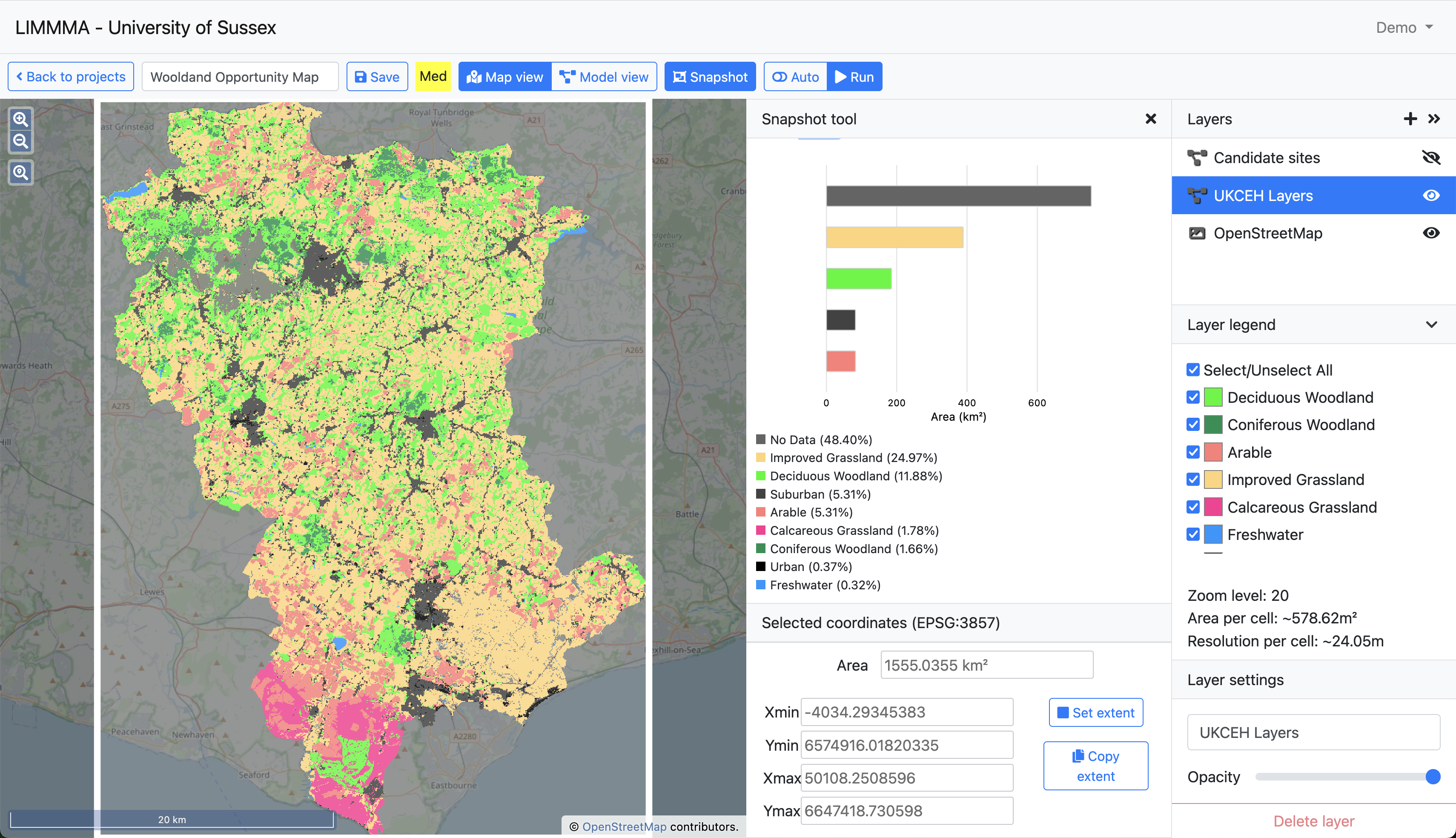Run the model with play button
This screenshot has height=838, width=1456.
pyautogui.click(x=854, y=77)
